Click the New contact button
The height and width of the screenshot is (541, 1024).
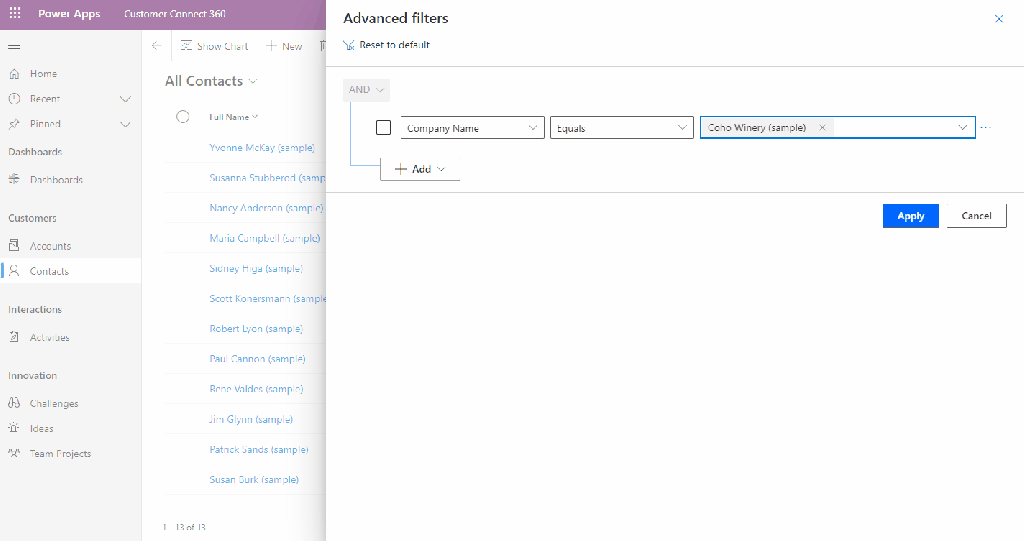(x=284, y=46)
